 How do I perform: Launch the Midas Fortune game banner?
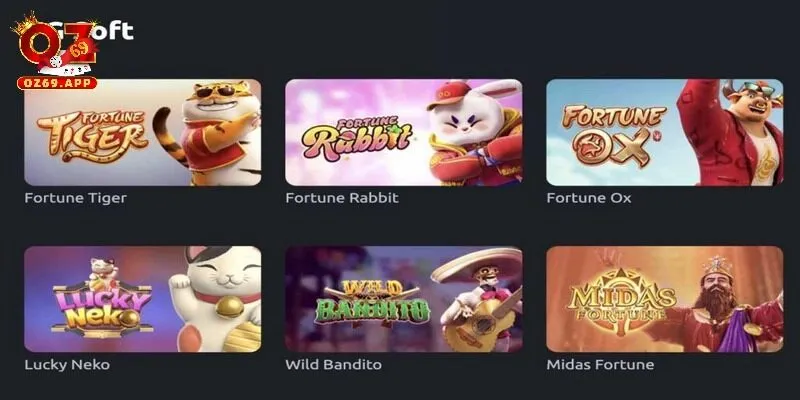point(665,299)
